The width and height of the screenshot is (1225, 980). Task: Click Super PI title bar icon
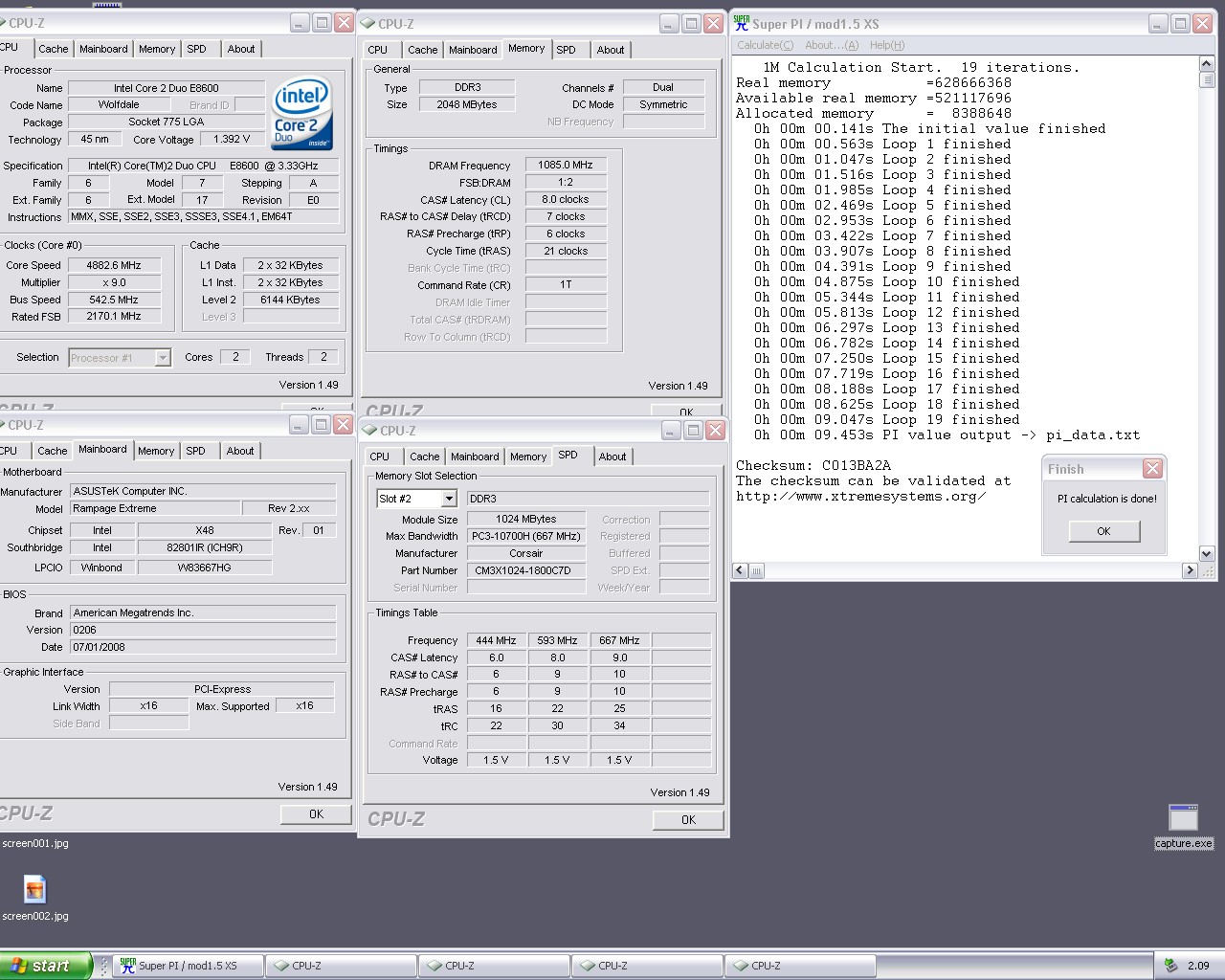point(741,23)
